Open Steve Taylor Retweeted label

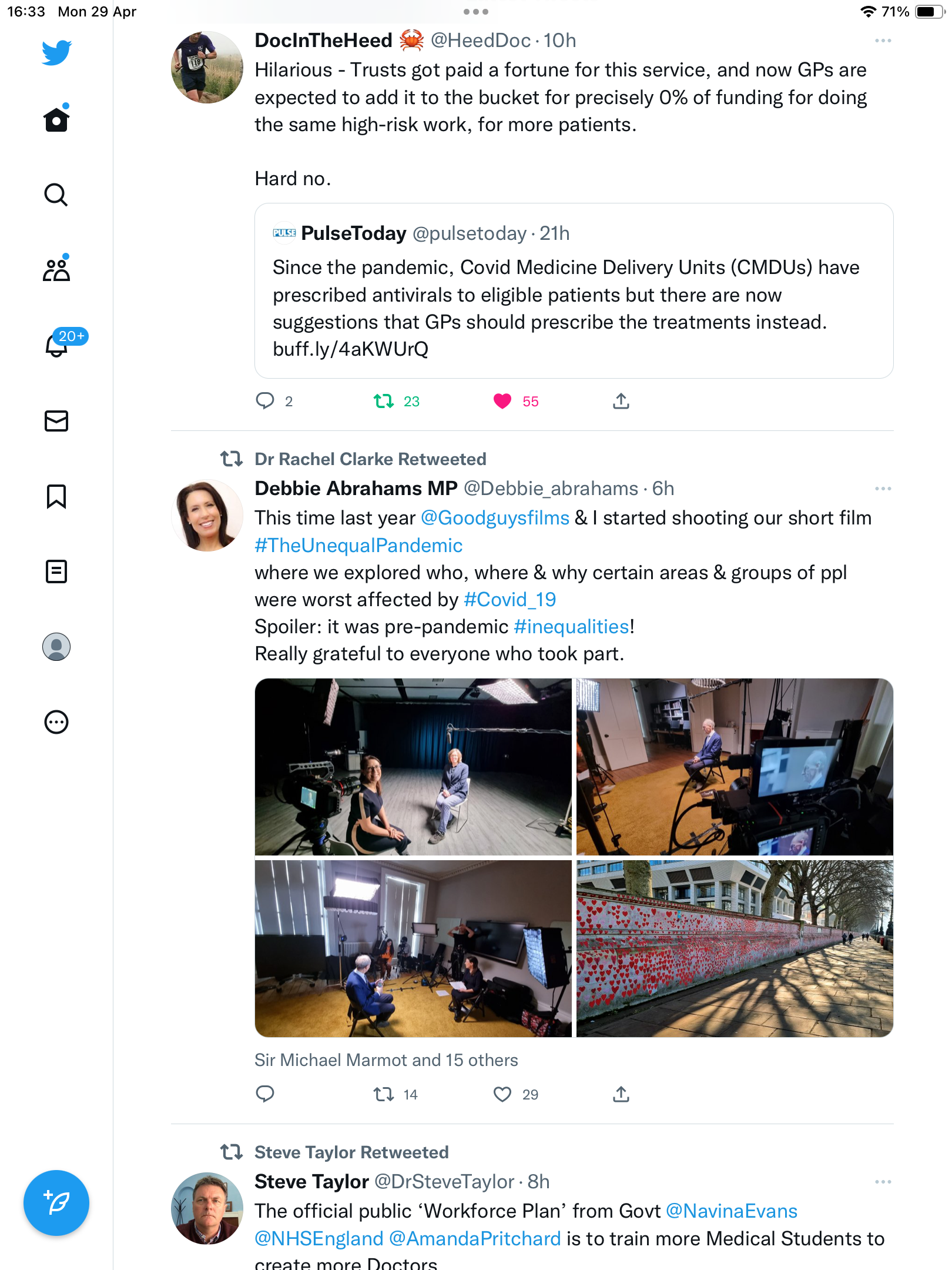(351, 1152)
